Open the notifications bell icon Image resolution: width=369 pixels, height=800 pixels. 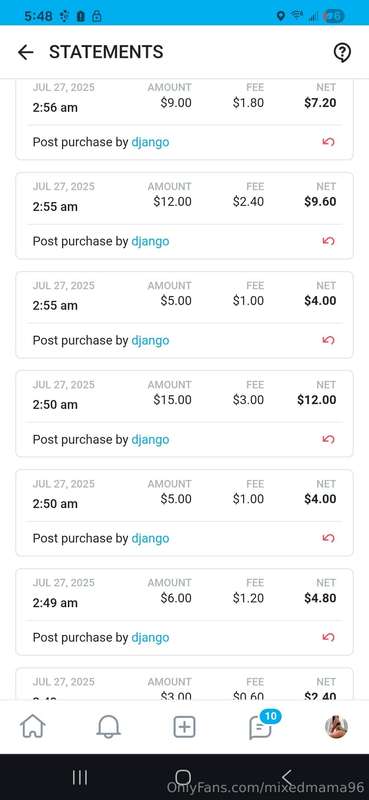point(108,727)
